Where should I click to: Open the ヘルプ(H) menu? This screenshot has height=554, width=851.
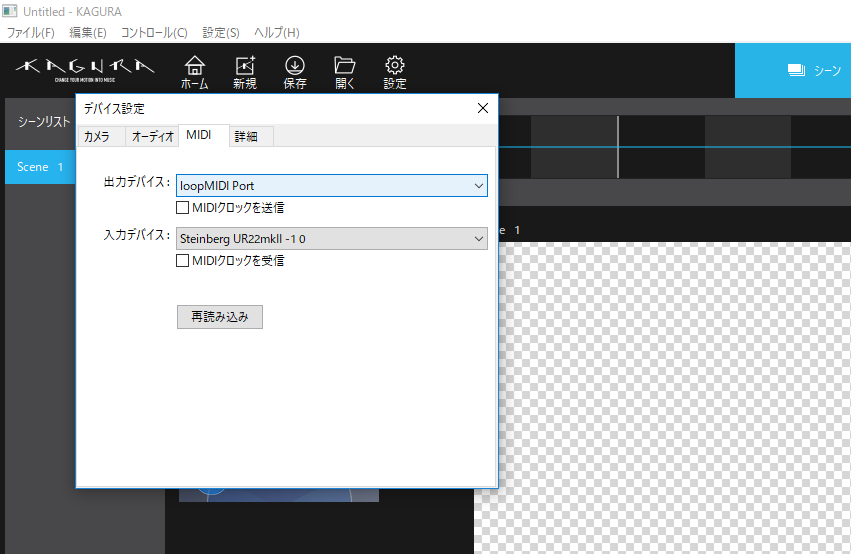[277, 33]
